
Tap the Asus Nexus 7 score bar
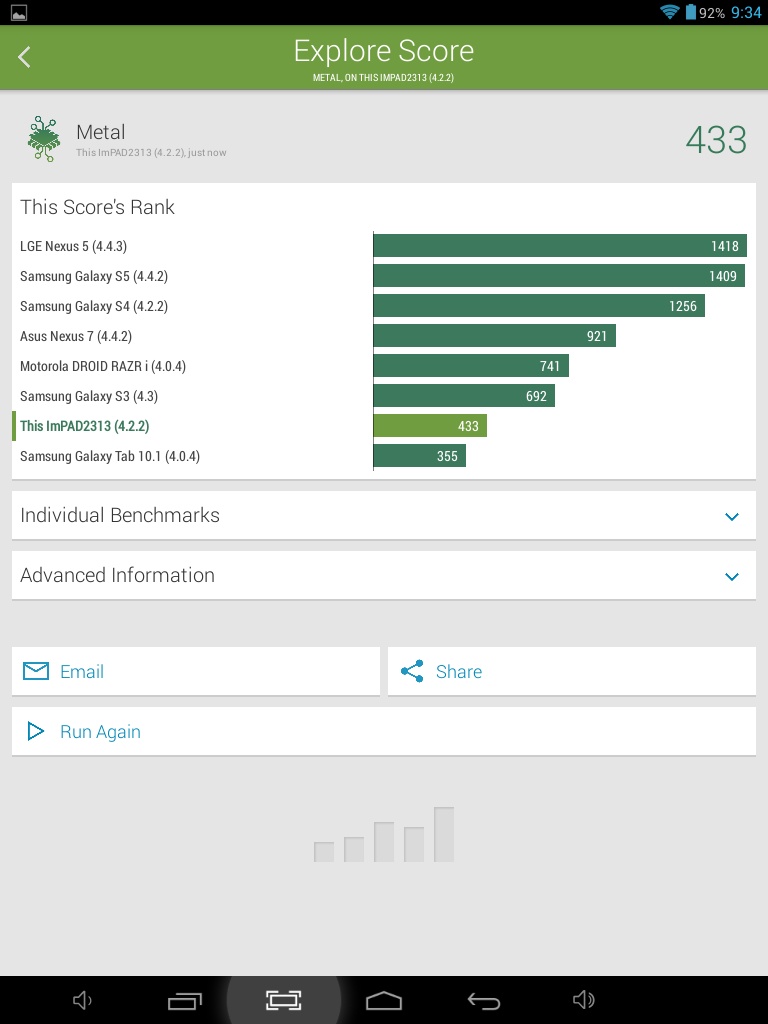point(494,336)
